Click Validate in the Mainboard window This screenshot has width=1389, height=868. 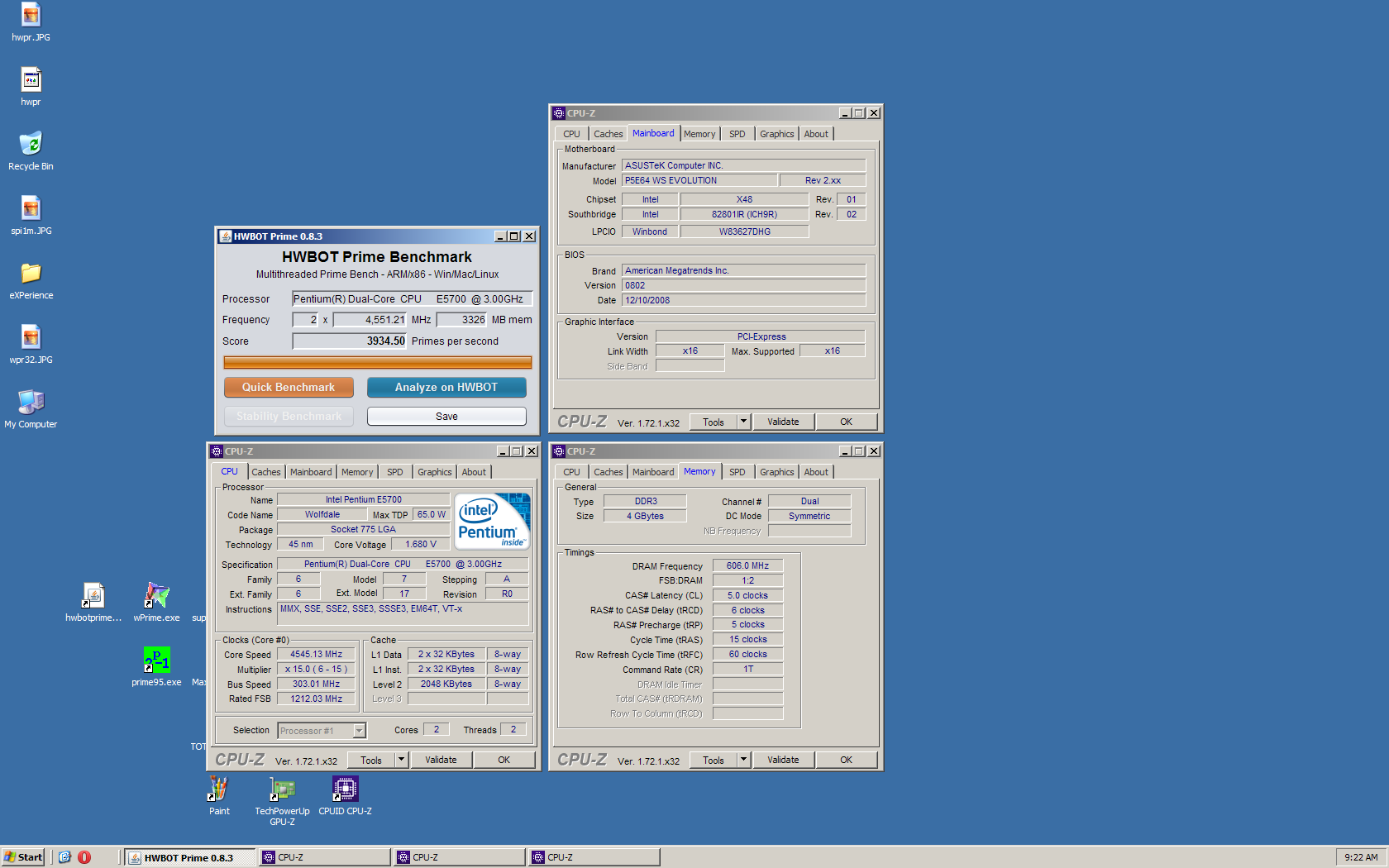(783, 422)
